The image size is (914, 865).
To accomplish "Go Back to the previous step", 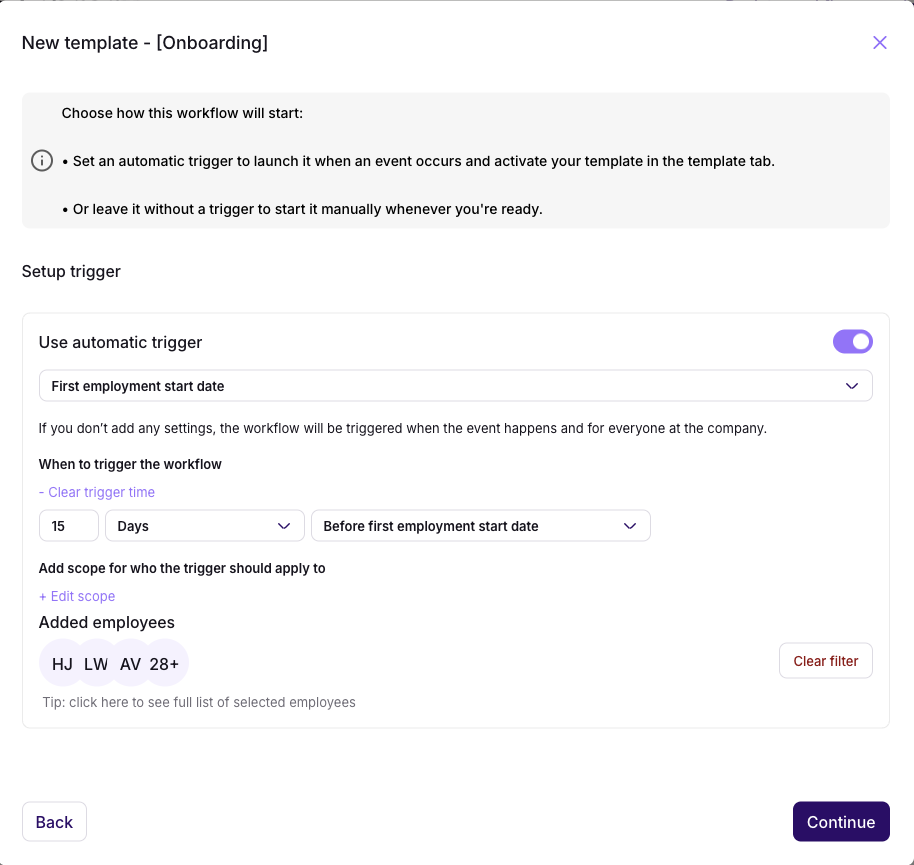I will pyautogui.click(x=54, y=822).
